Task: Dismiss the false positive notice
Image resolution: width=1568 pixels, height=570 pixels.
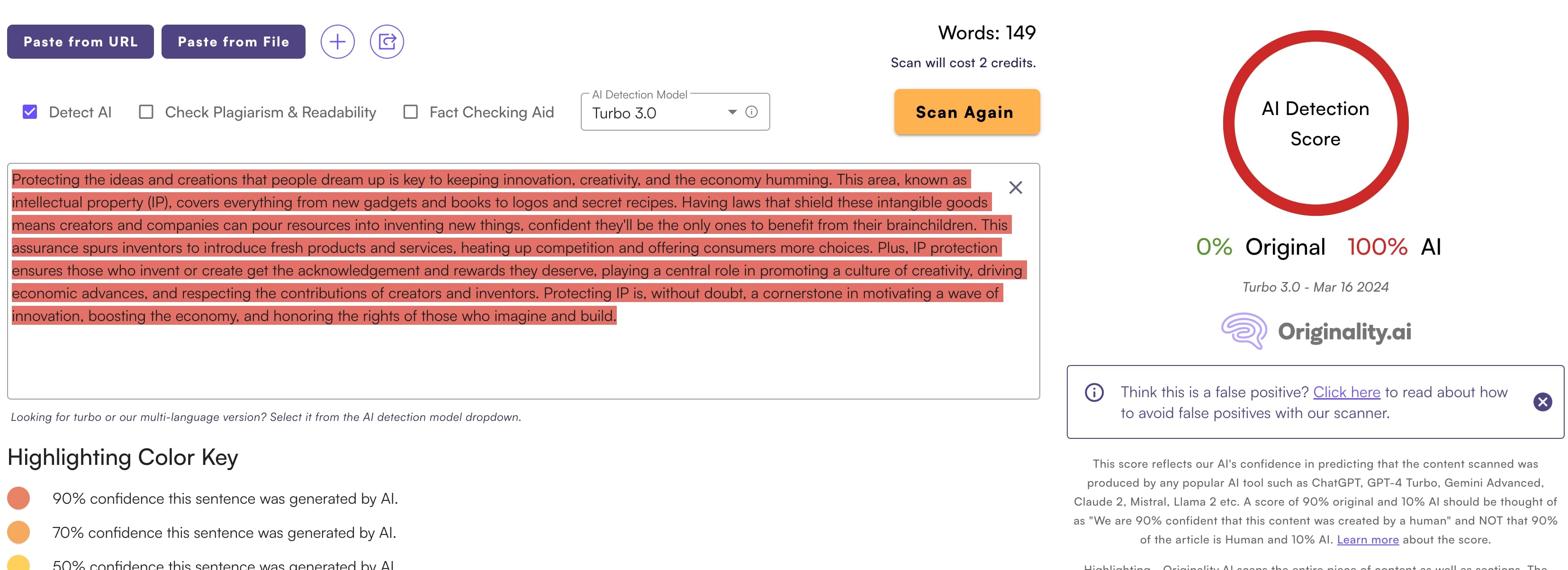Action: tap(1542, 402)
